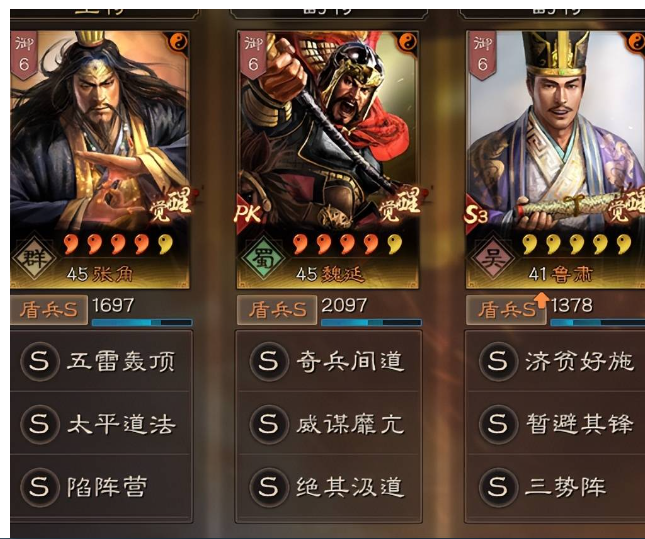Tap the yin-yang icon on Wei Yan's card
Image resolution: width=645 pixels, height=539 pixels.
pos(407,42)
